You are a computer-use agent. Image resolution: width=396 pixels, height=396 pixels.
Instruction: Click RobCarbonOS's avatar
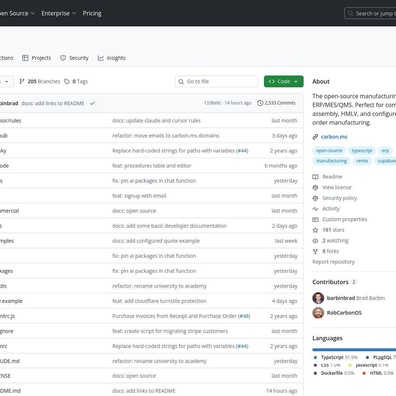click(318, 313)
